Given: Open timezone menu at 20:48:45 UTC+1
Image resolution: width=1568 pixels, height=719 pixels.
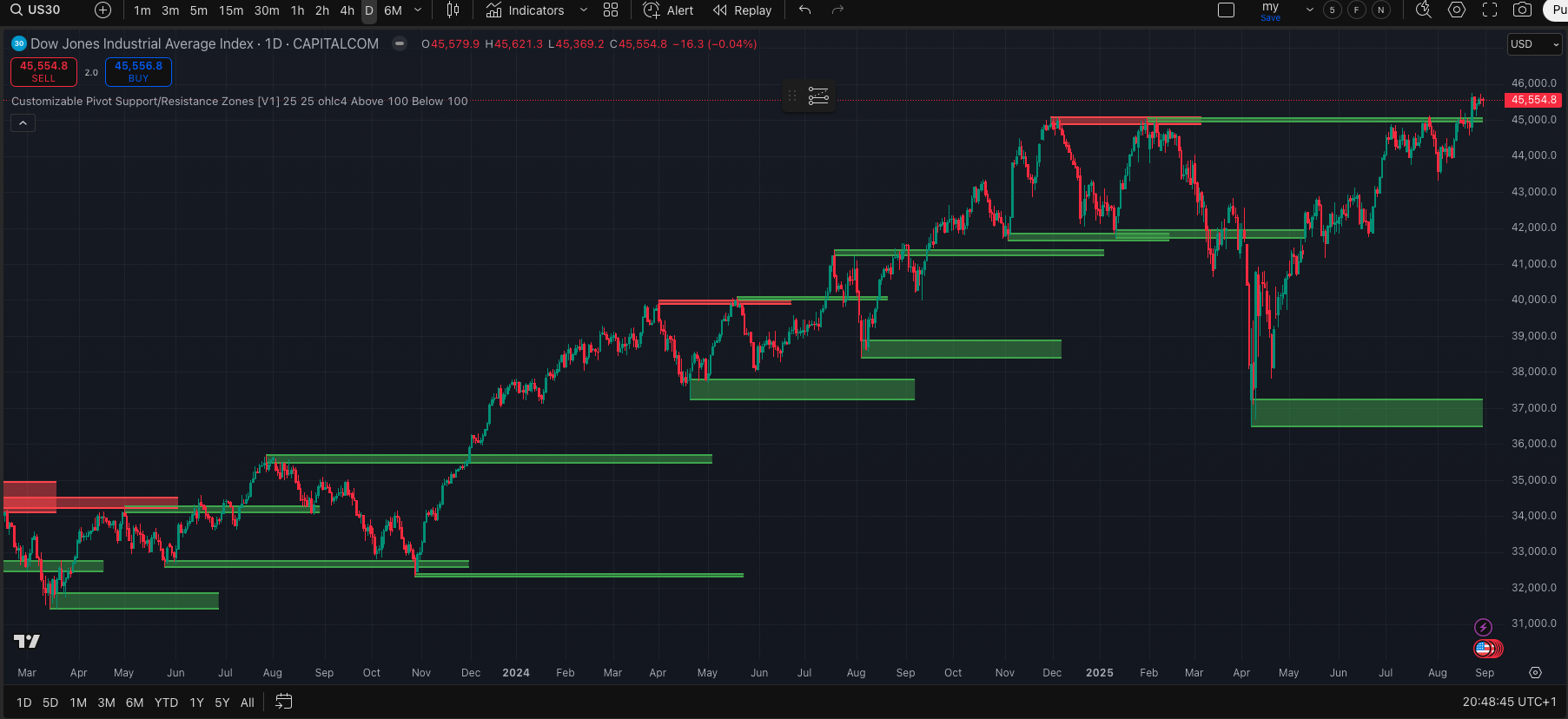Looking at the screenshot, I should point(1509,702).
